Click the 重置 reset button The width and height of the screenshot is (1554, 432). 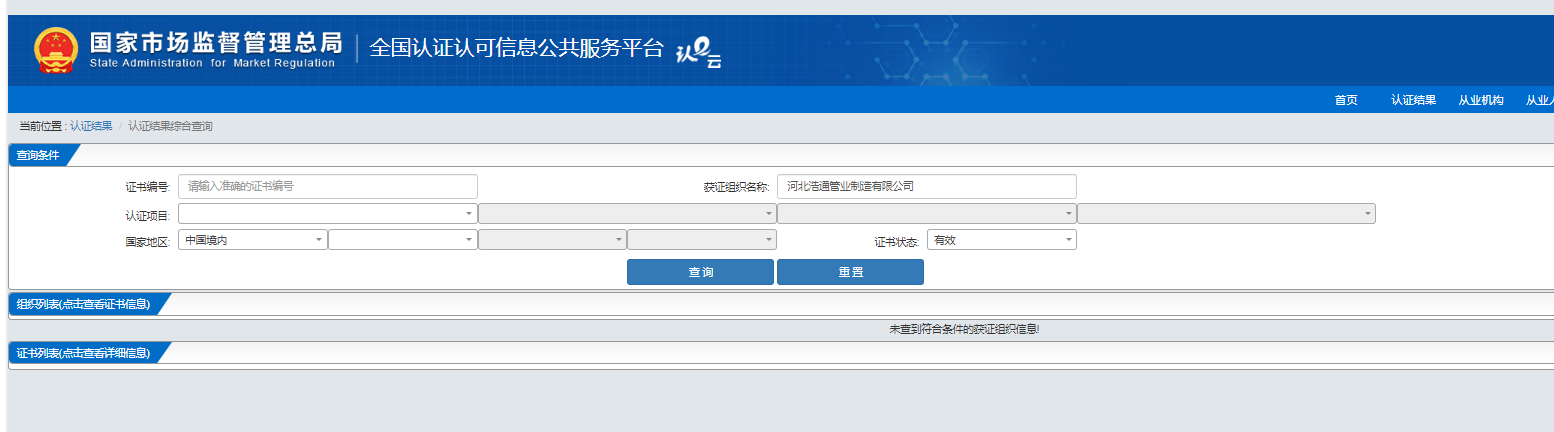[850, 272]
